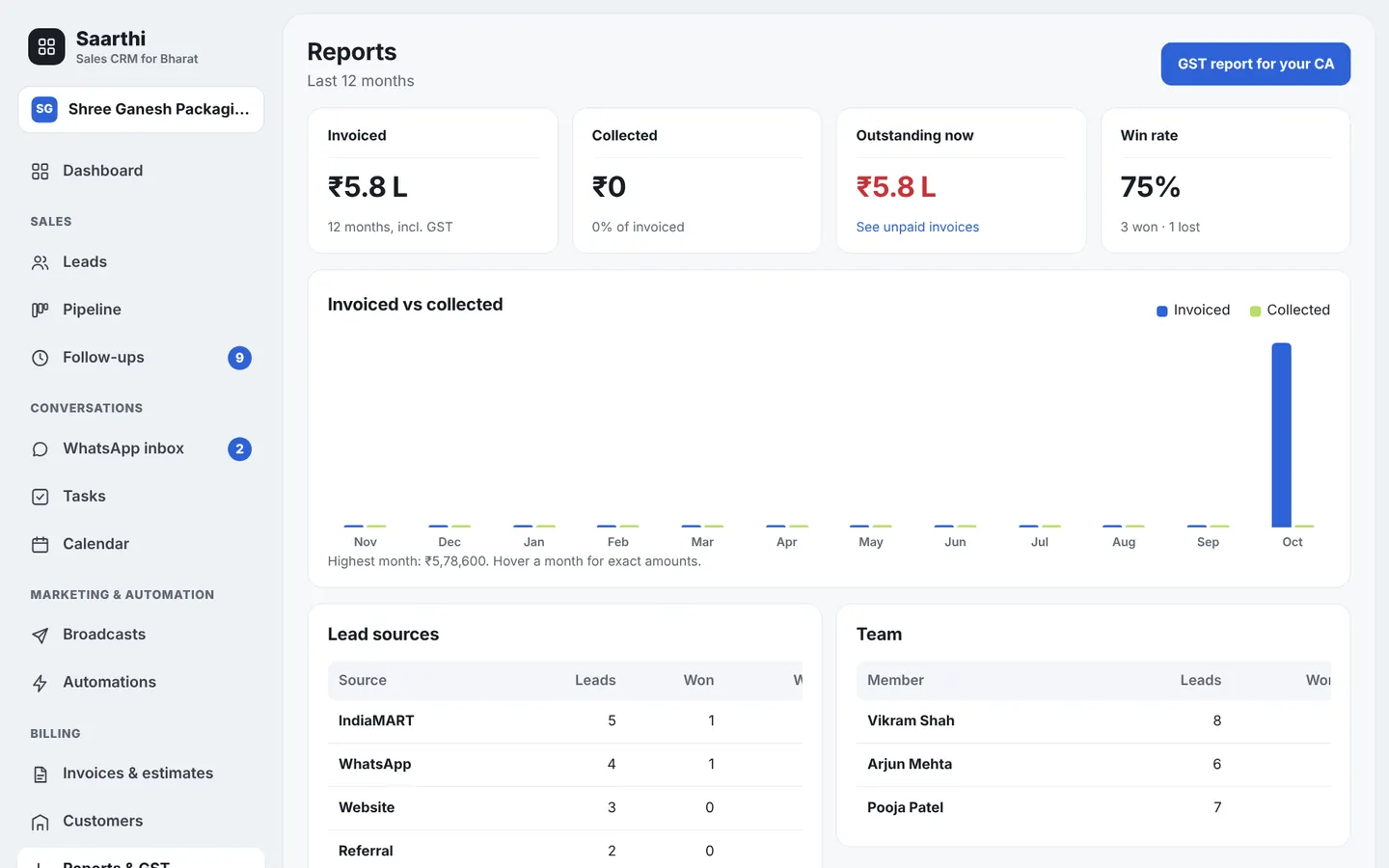Click the Member column header
The width and height of the screenshot is (1389, 868).
(x=895, y=680)
